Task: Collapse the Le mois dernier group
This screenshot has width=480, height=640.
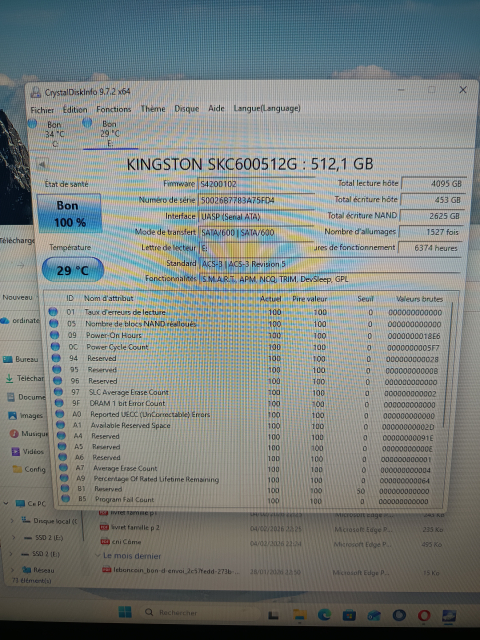Action: (98, 556)
